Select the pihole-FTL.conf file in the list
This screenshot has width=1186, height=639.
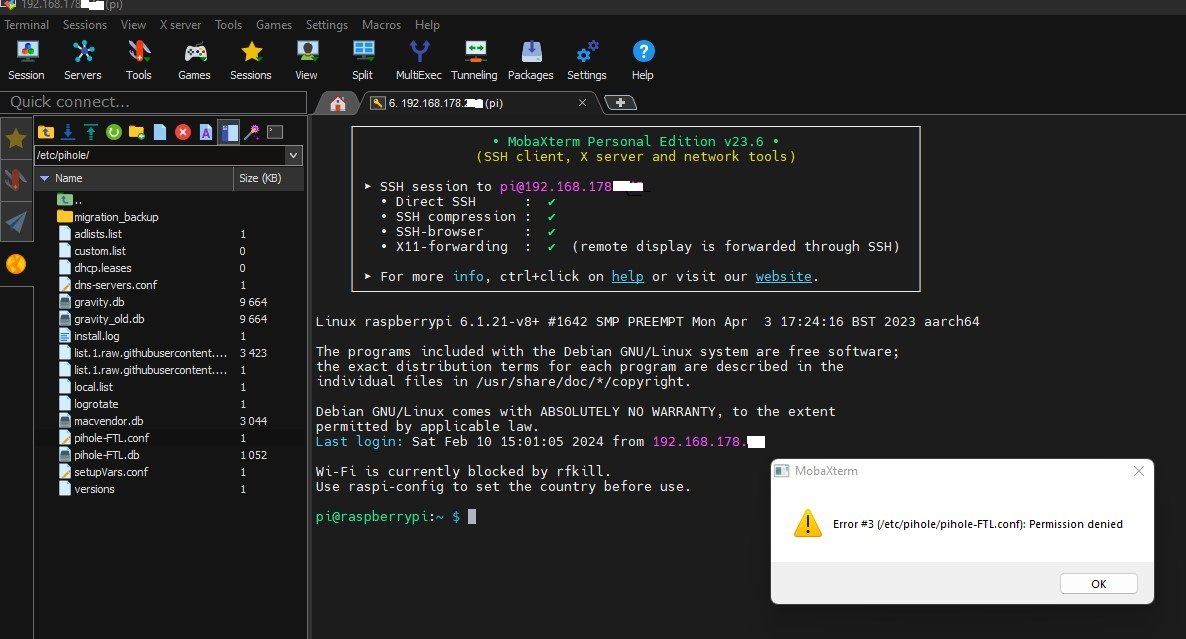coord(111,438)
